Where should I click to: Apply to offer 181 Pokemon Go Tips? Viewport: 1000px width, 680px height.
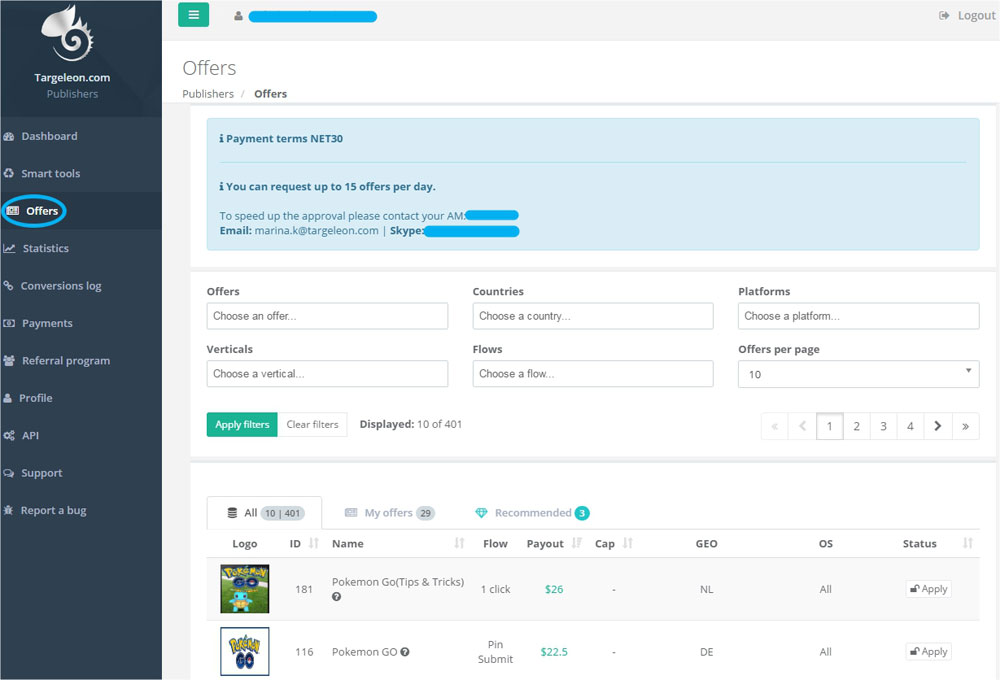point(929,589)
